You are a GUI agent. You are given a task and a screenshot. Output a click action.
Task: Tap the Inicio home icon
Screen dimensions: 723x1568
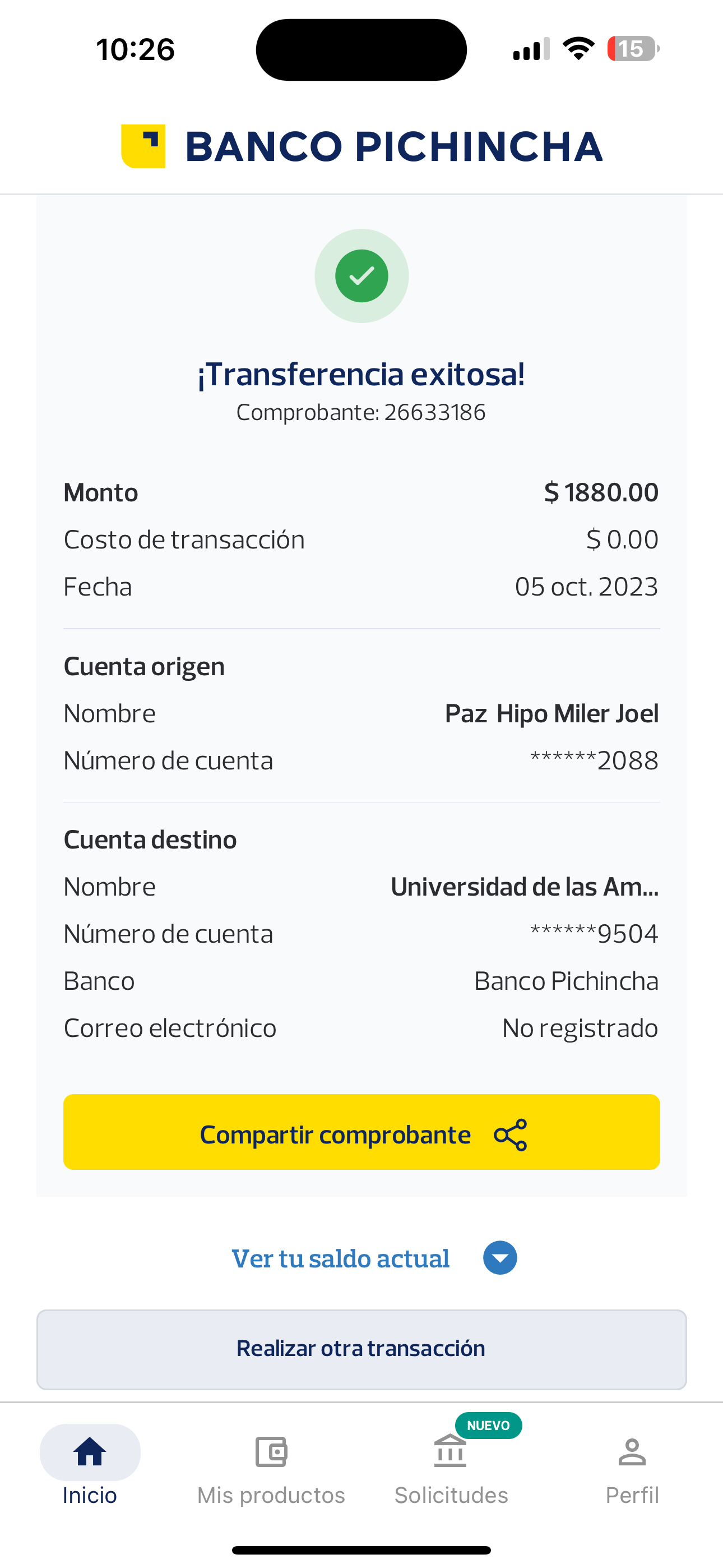click(x=90, y=1452)
